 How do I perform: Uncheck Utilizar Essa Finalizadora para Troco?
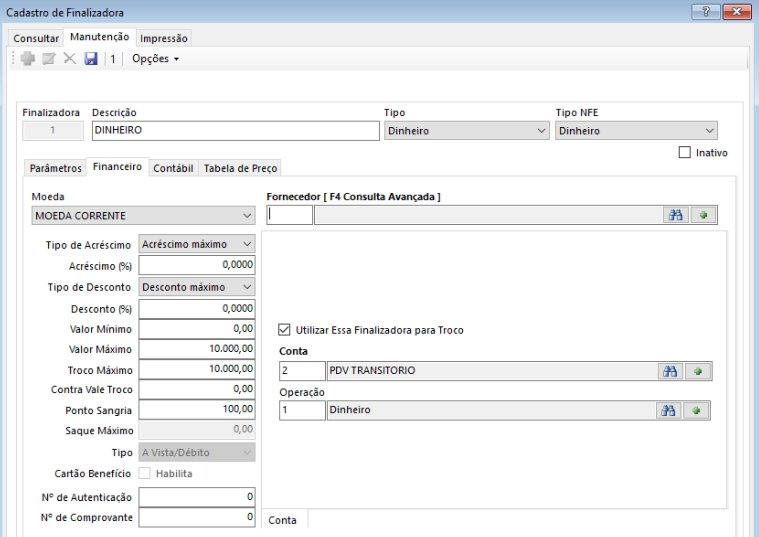pyautogui.click(x=284, y=329)
